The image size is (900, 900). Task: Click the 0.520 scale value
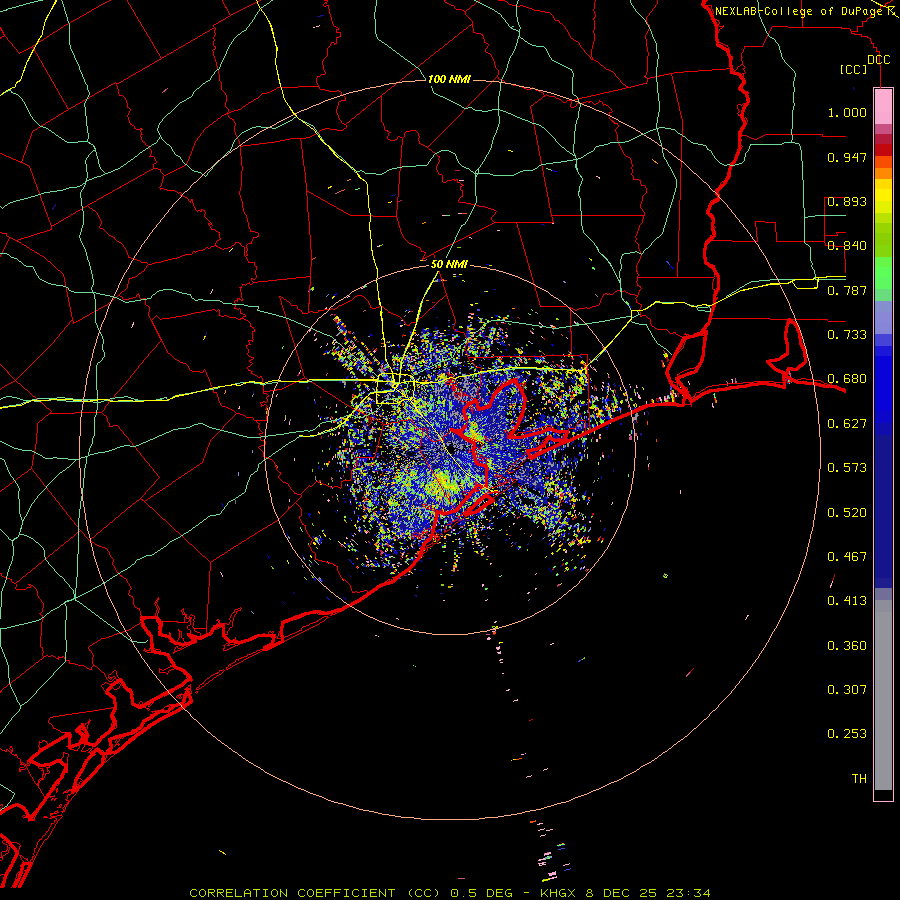pyautogui.click(x=847, y=513)
